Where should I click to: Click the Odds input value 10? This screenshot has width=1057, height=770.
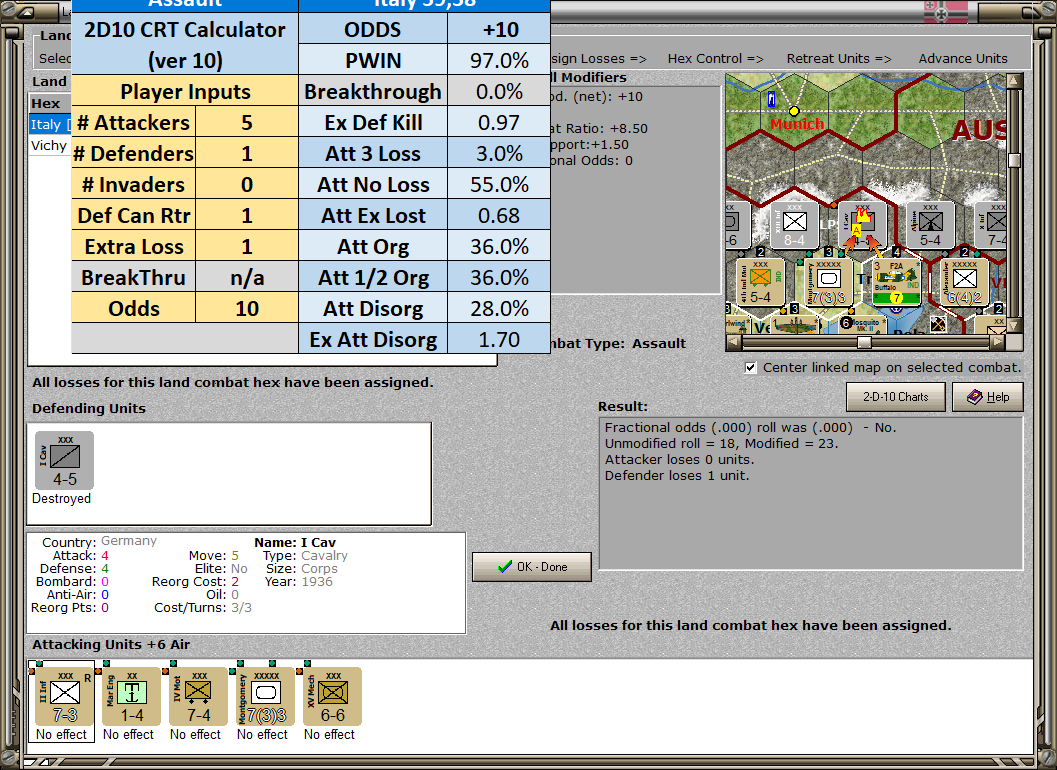click(x=247, y=309)
